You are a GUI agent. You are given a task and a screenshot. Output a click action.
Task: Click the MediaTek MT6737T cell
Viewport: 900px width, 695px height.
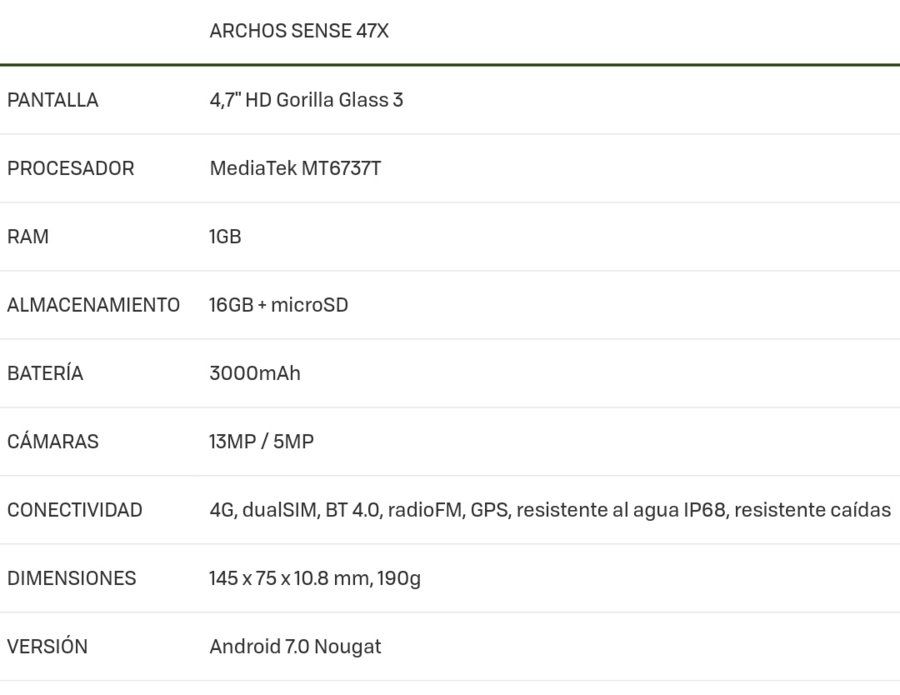(295, 168)
